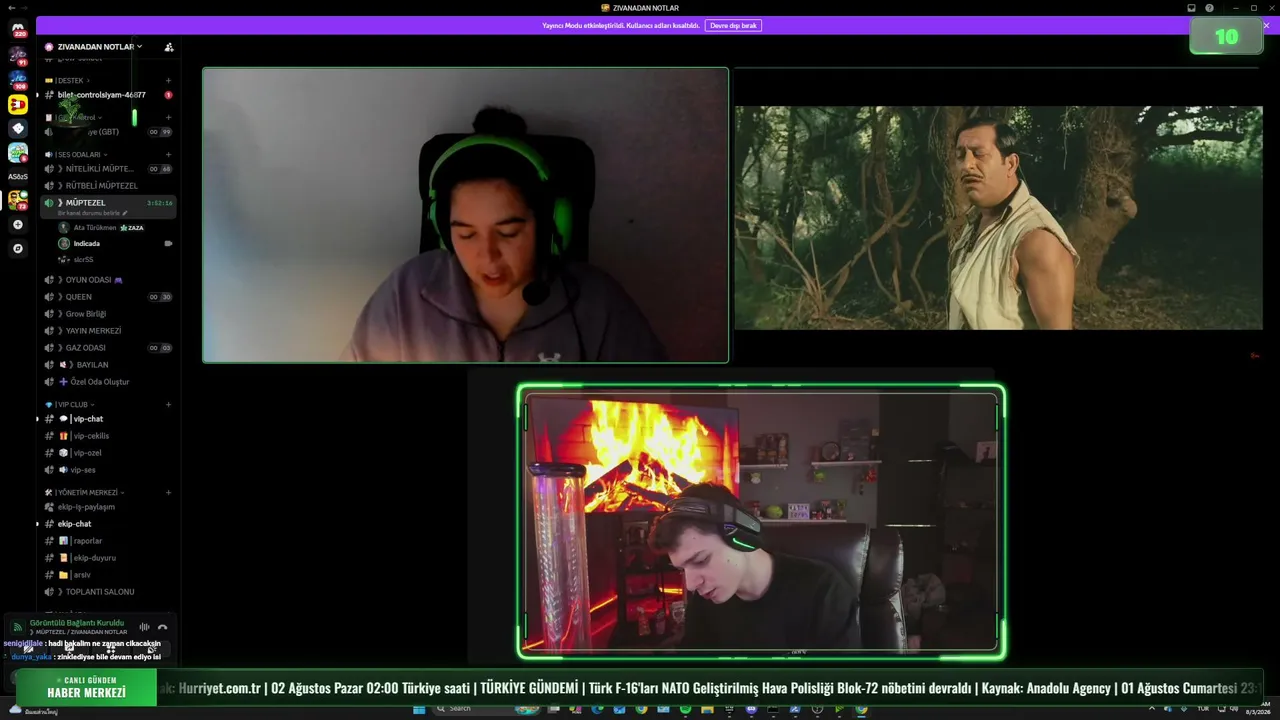This screenshot has width=1280, height=720.
Task: Open the vip-cekilis channel
Action: click(x=108, y=436)
